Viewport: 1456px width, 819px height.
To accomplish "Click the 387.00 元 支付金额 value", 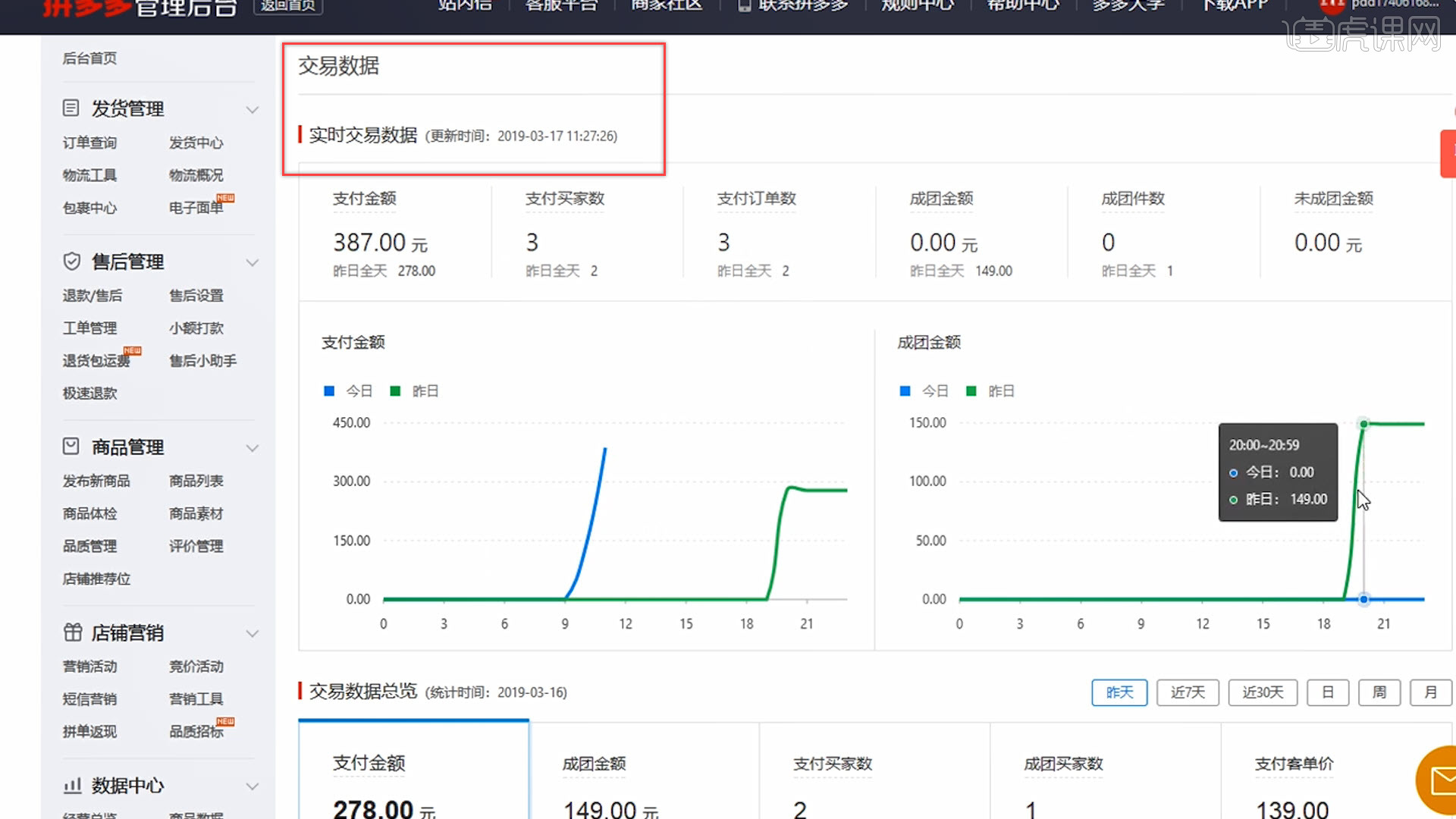I will [381, 243].
